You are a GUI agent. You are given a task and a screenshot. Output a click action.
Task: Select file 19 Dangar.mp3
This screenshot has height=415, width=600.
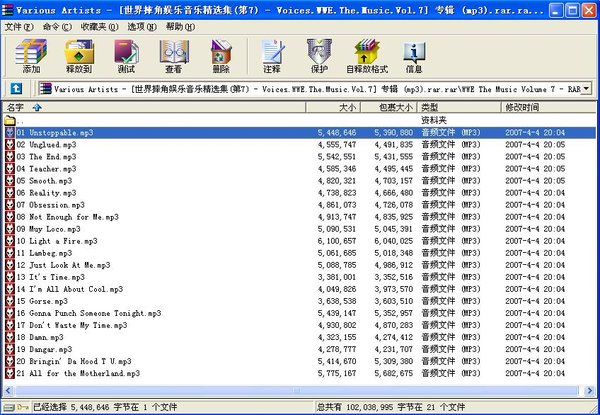(x=44, y=349)
